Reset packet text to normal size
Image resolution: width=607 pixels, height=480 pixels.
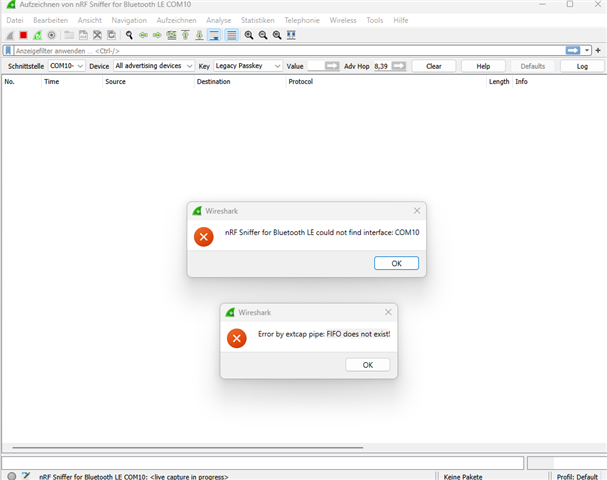[x=277, y=35]
